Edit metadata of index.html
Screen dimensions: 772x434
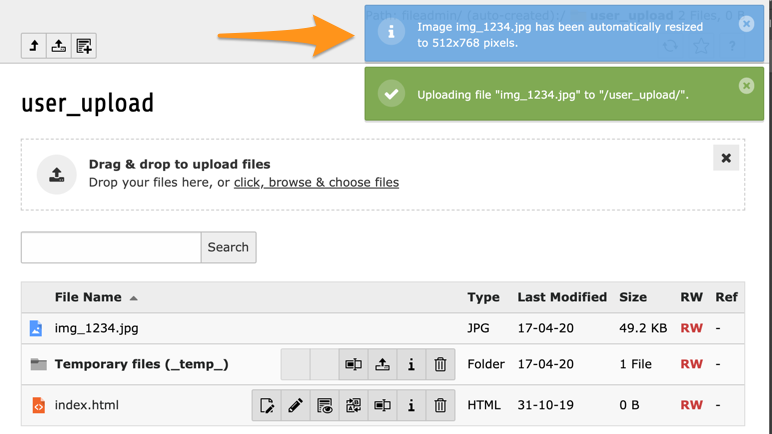point(267,406)
